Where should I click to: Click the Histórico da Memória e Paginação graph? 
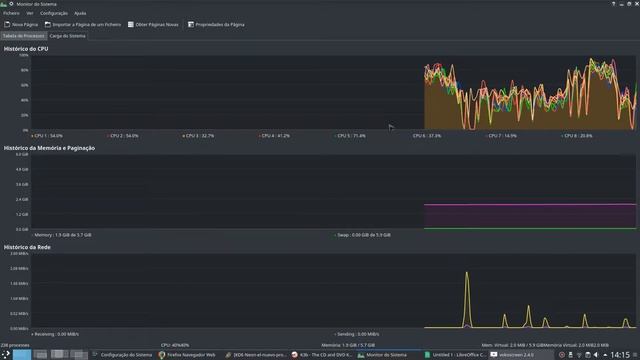click(x=333, y=191)
